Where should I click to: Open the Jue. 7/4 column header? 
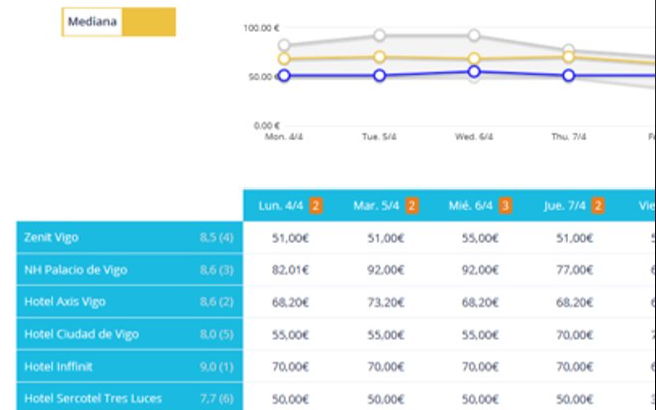pos(565,206)
